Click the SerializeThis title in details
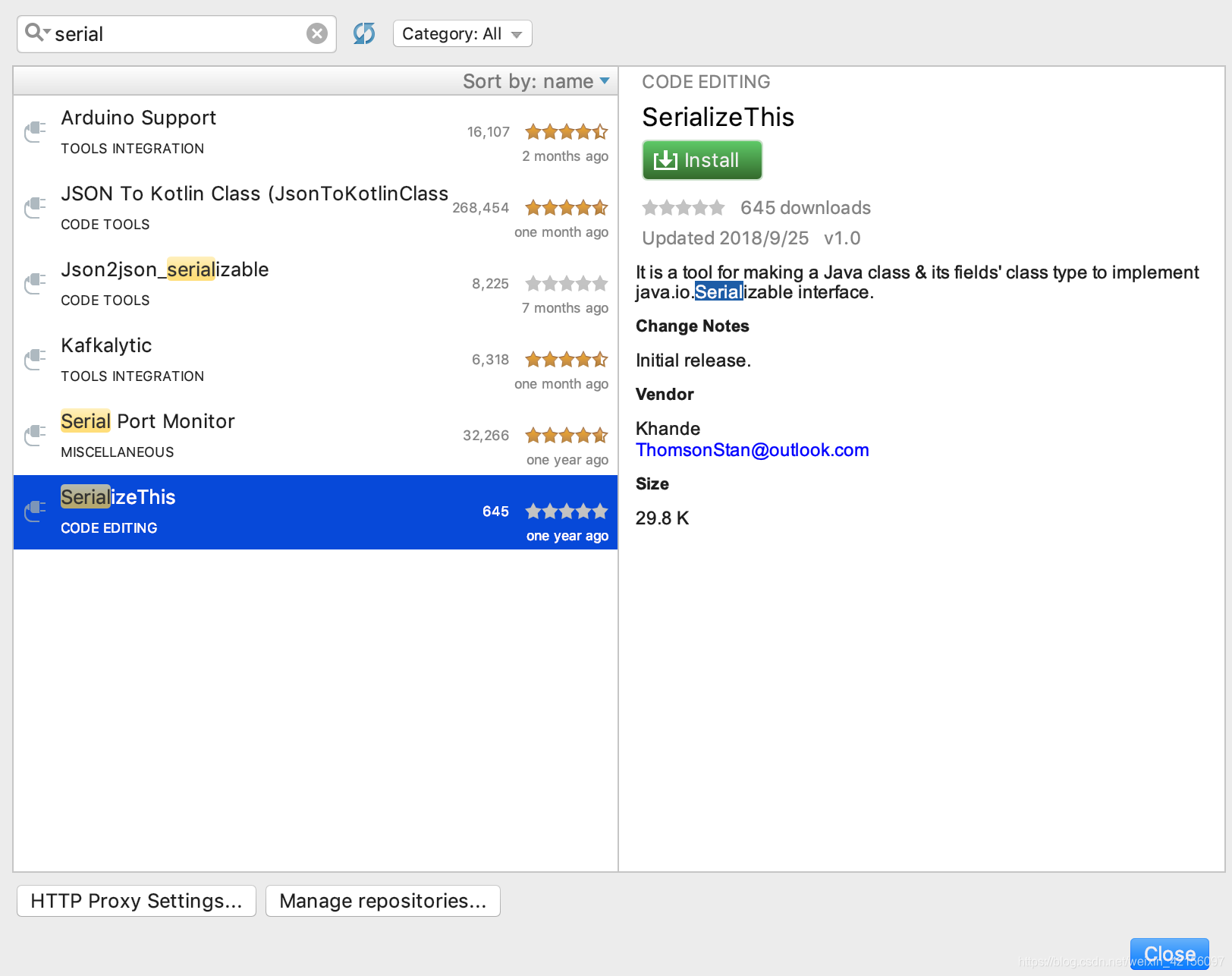 click(x=718, y=118)
